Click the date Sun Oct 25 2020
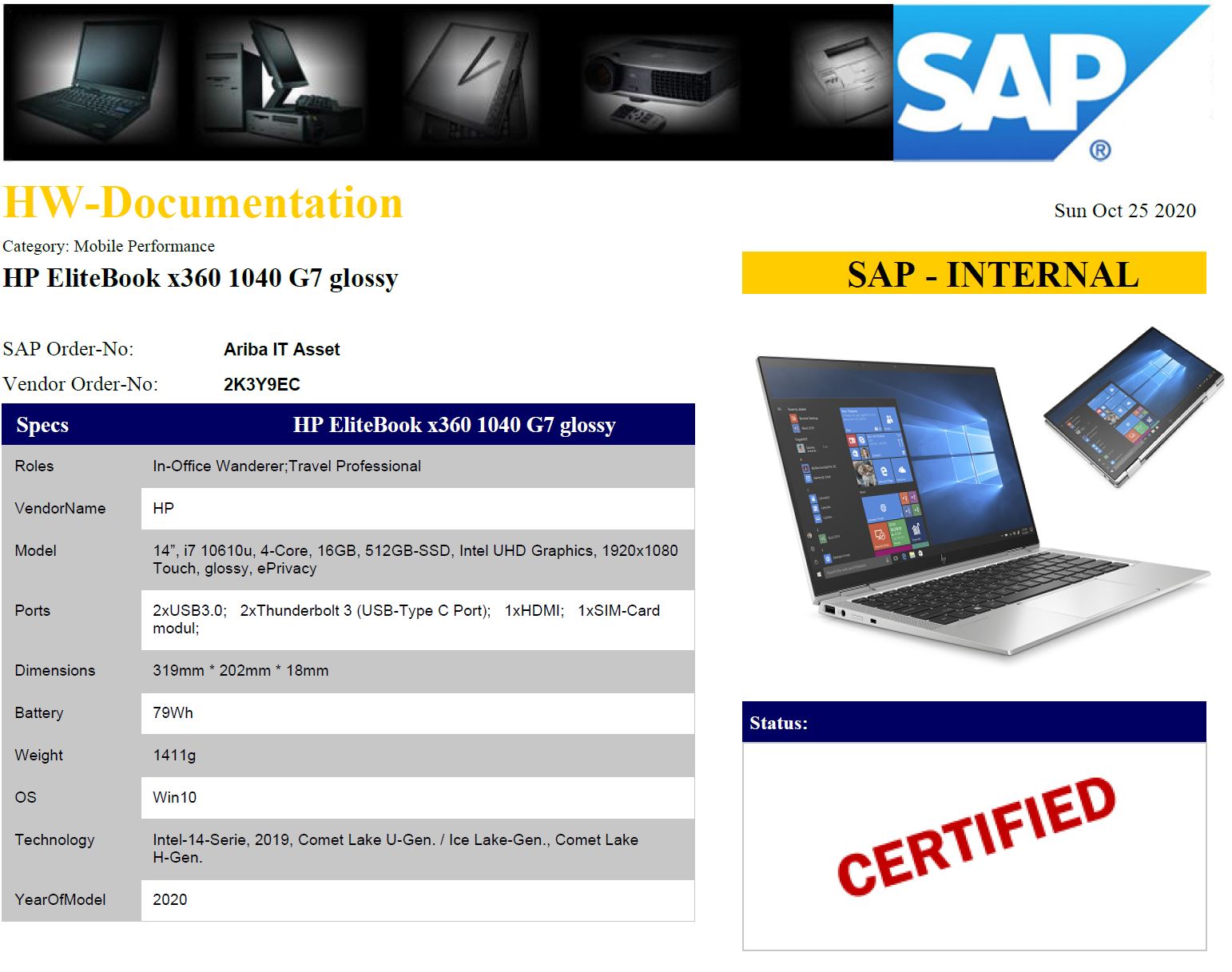The image size is (1232, 972). (1125, 211)
